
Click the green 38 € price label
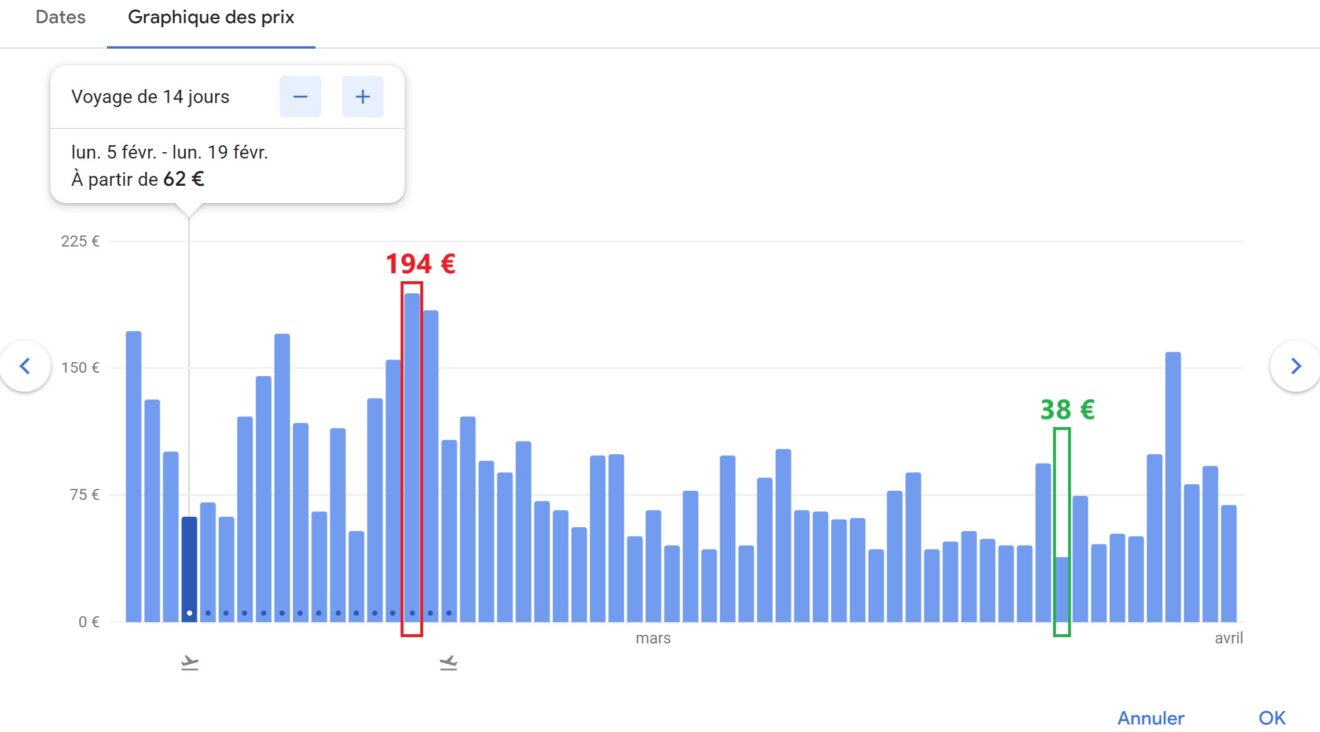pyautogui.click(x=1067, y=410)
